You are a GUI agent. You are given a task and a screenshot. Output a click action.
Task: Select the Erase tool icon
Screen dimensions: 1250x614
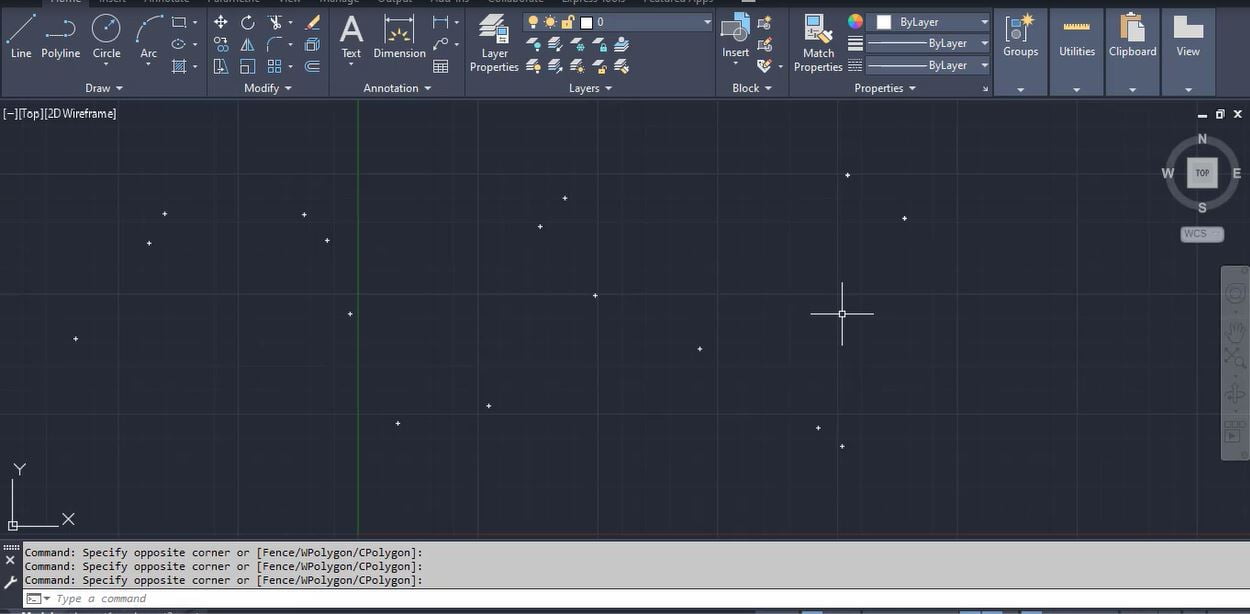coord(312,22)
